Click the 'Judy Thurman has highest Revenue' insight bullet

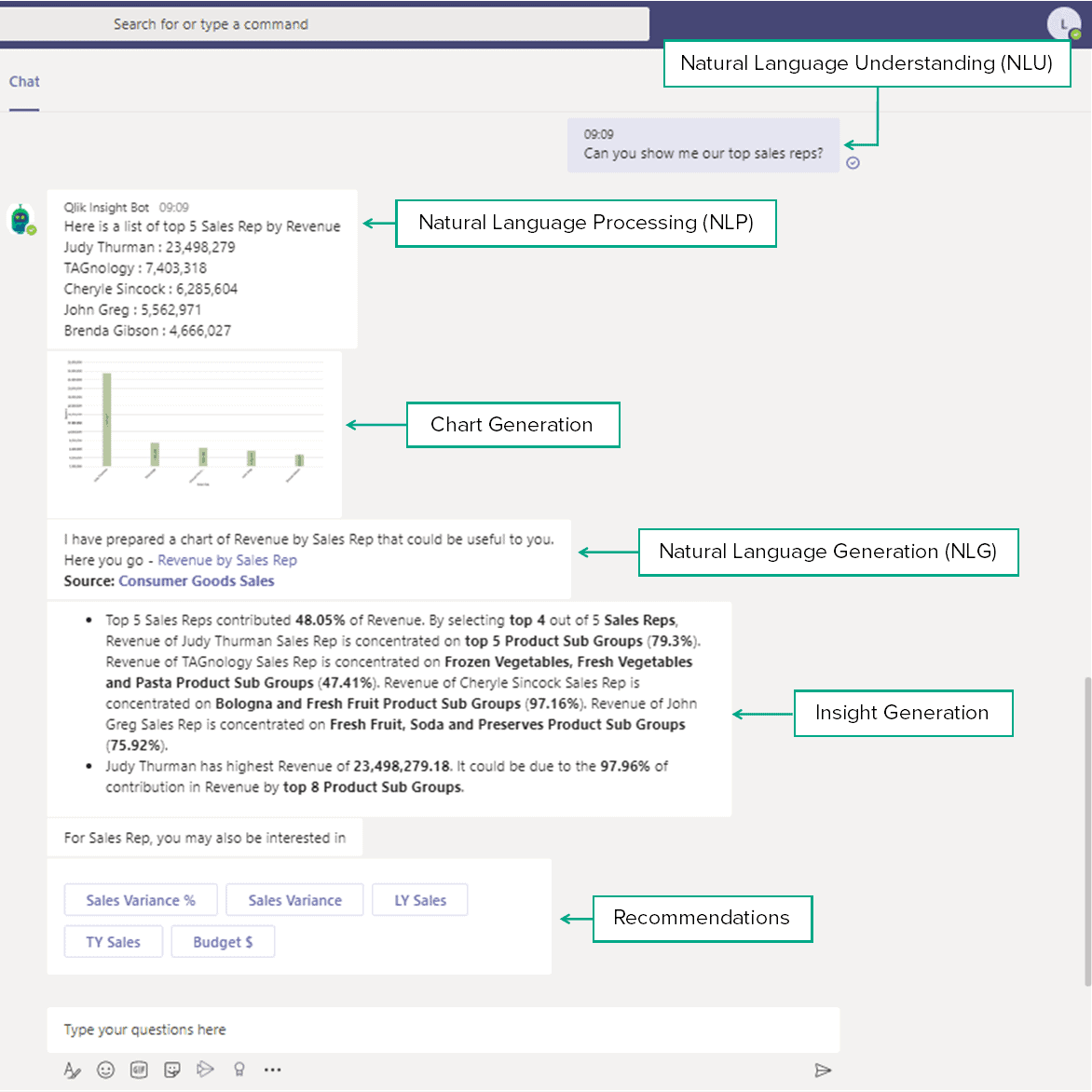387,776
